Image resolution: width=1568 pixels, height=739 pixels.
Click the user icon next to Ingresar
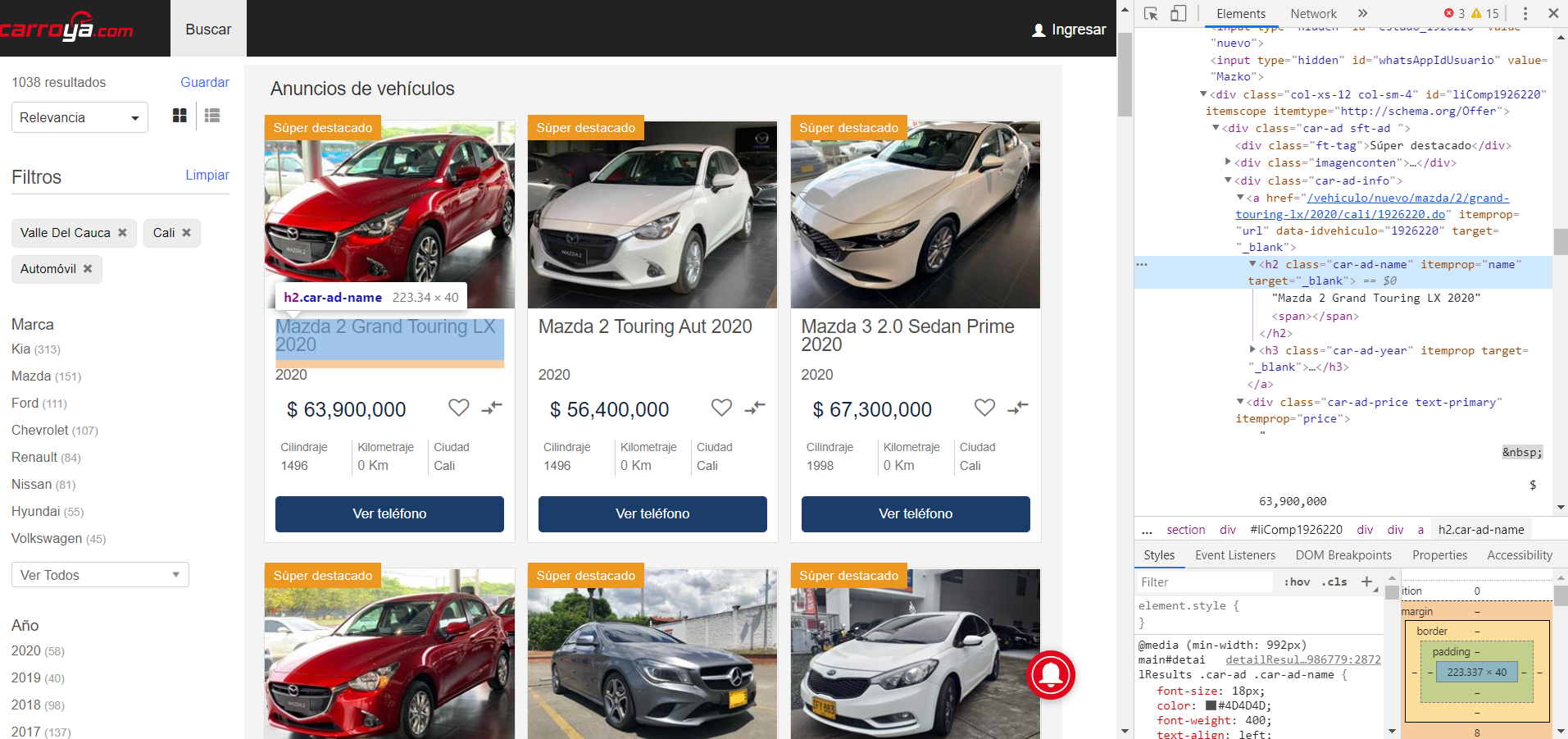click(1039, 30)
